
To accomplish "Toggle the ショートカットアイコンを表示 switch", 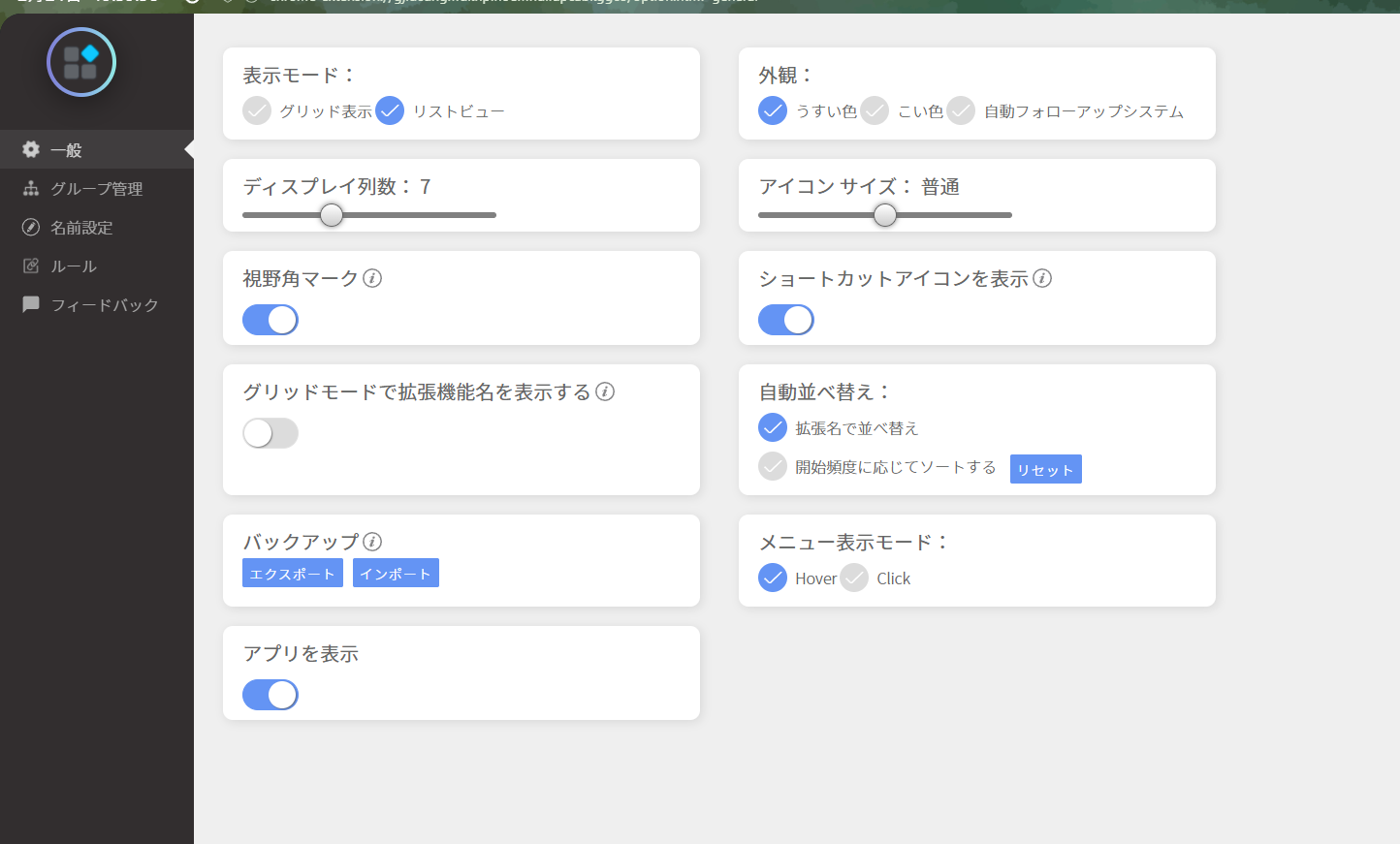I will click(x=786, y=320).
